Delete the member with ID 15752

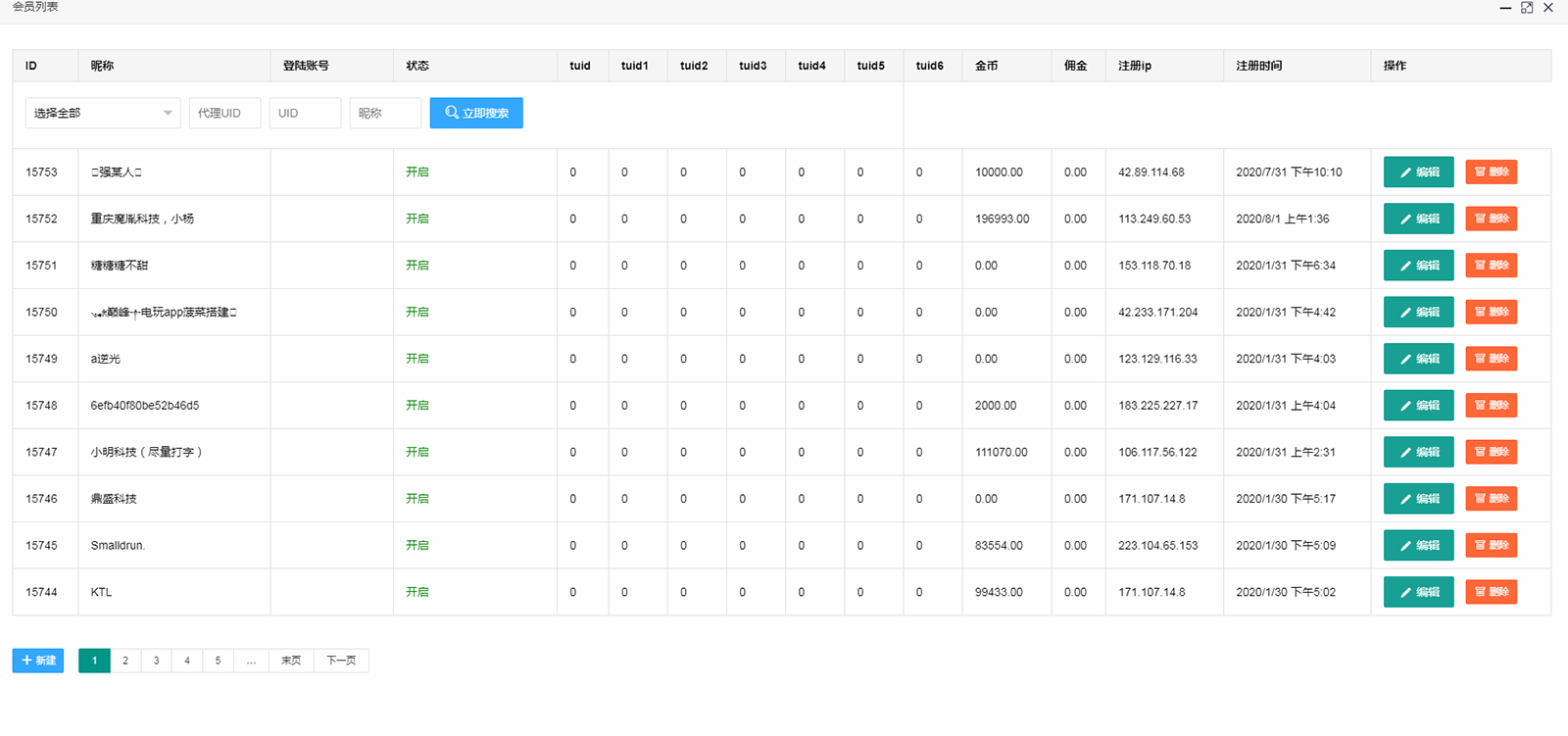[x=1491, y=219]
